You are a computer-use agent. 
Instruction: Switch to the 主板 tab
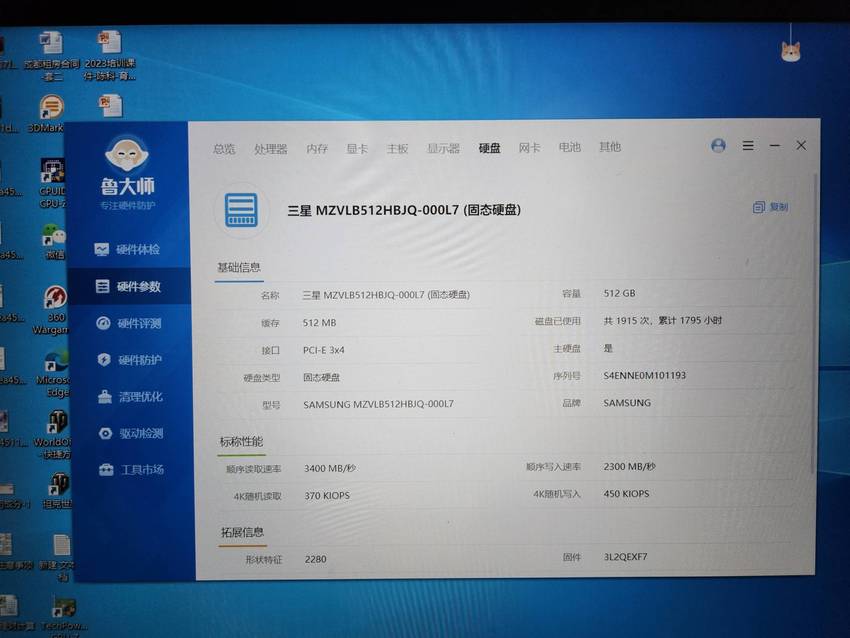pos(397,148)
